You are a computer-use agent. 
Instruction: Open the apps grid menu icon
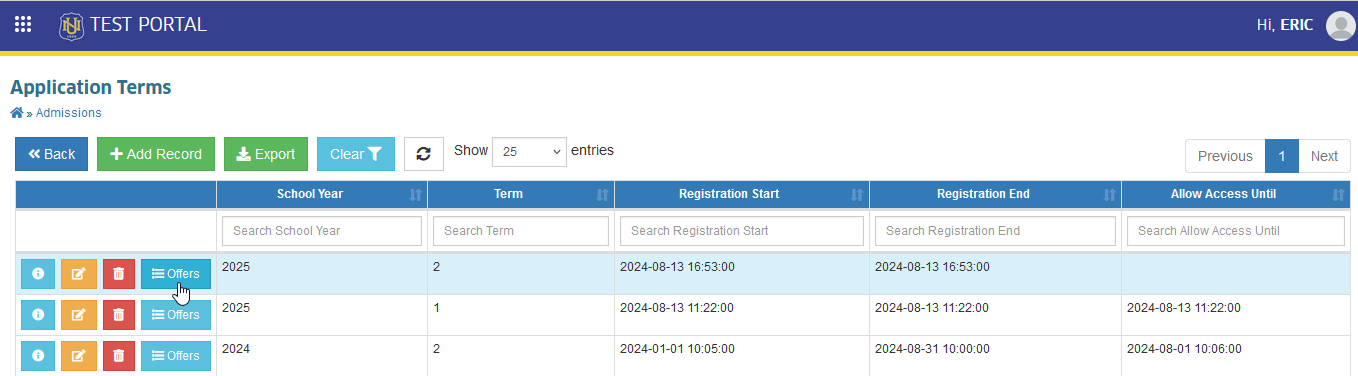[23, 24]
